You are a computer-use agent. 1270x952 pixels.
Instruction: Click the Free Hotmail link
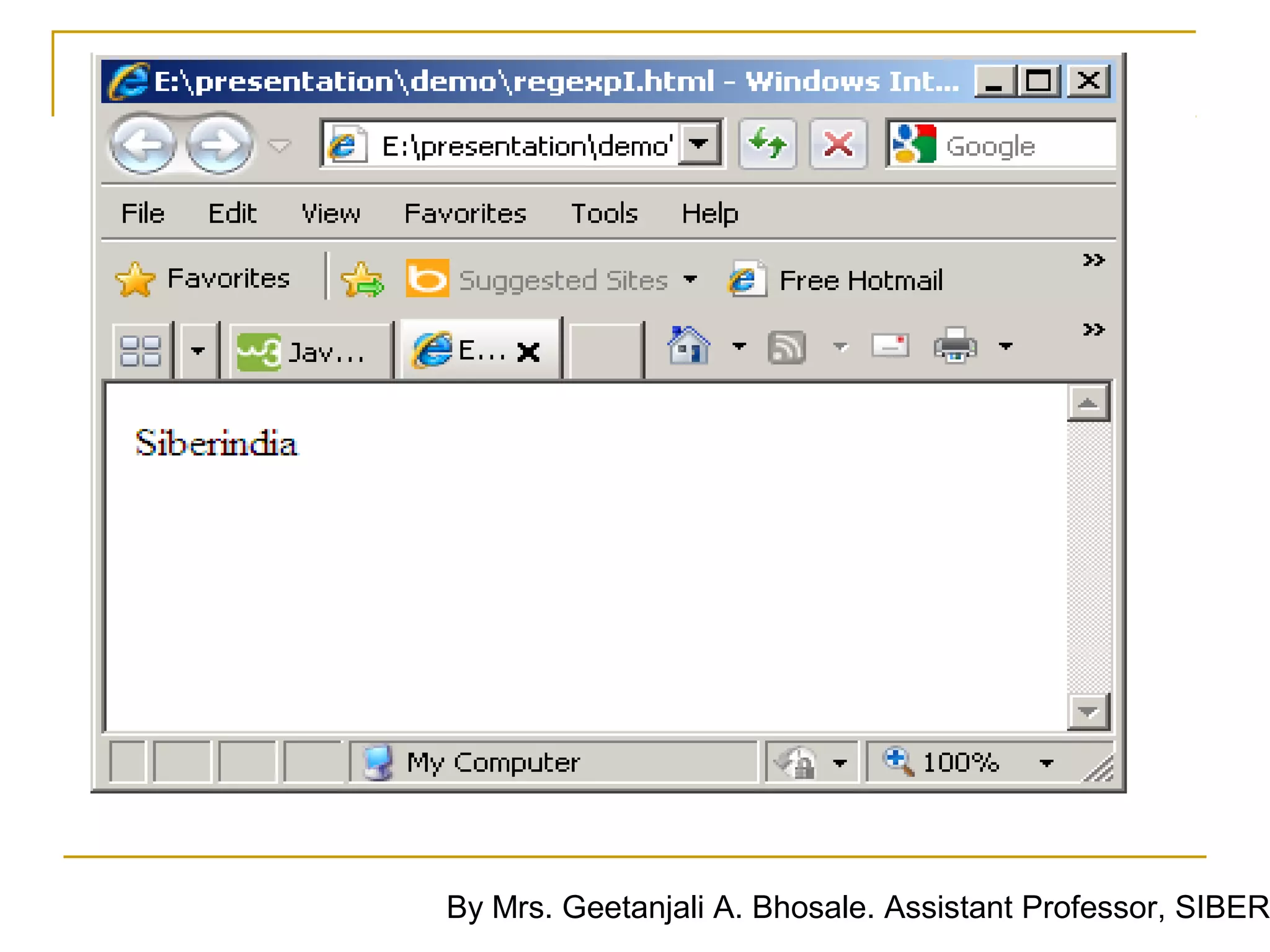coord(860,280)
